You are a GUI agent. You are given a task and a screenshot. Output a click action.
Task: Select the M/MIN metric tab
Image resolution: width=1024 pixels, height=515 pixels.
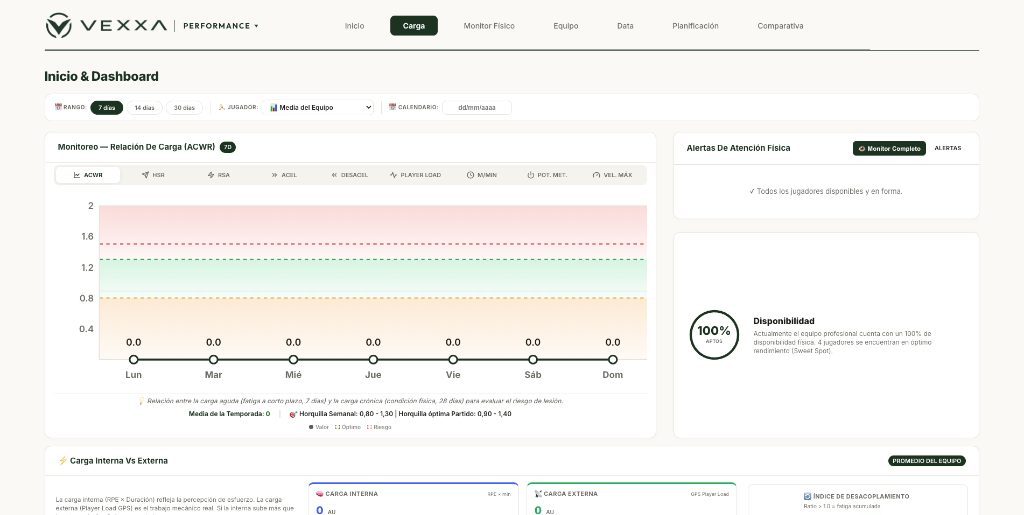[482, 175]
